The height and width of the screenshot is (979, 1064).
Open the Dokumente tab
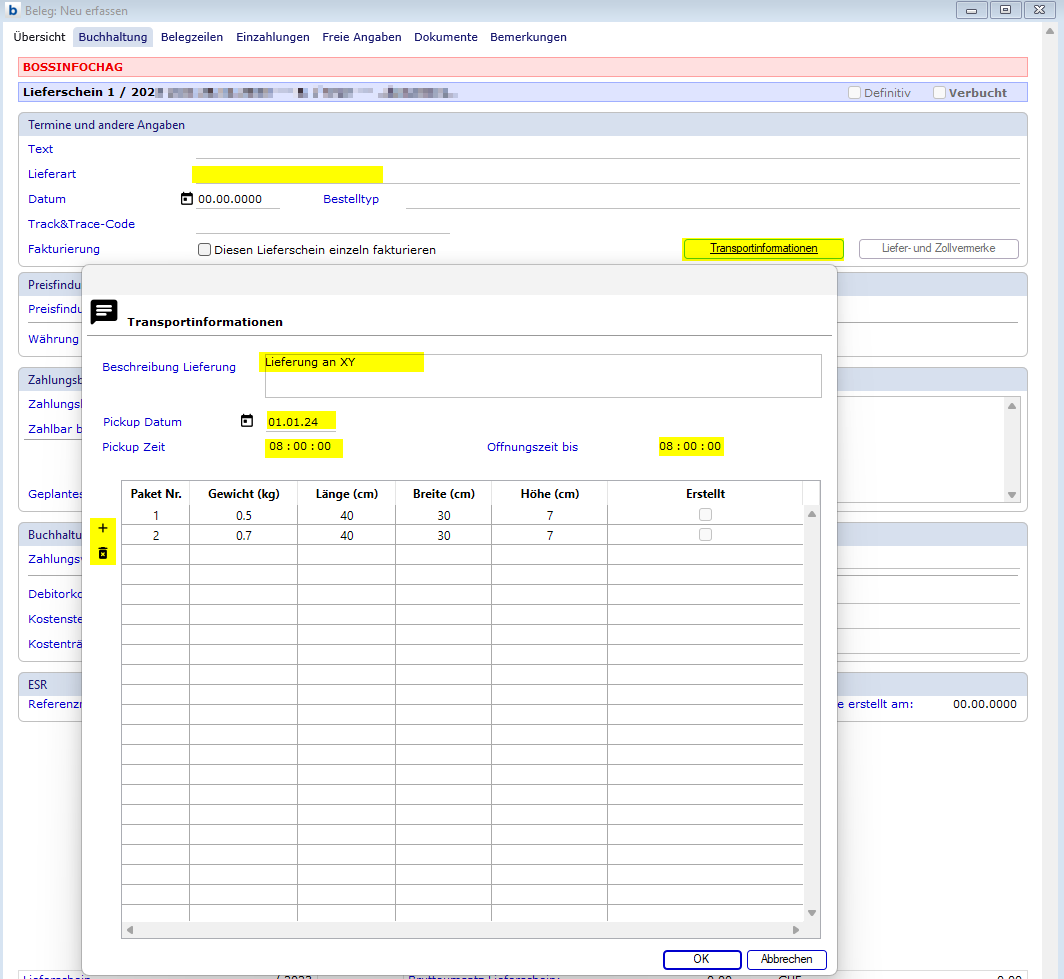tap(446, 37)
